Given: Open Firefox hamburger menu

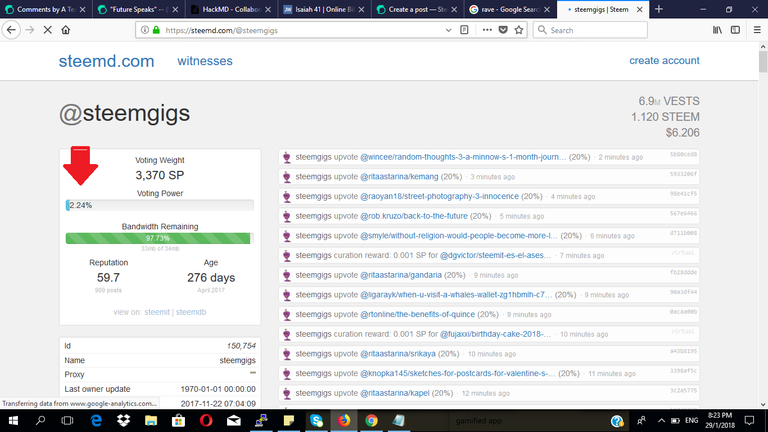Looking at the screenshot, I should [757, 30].
